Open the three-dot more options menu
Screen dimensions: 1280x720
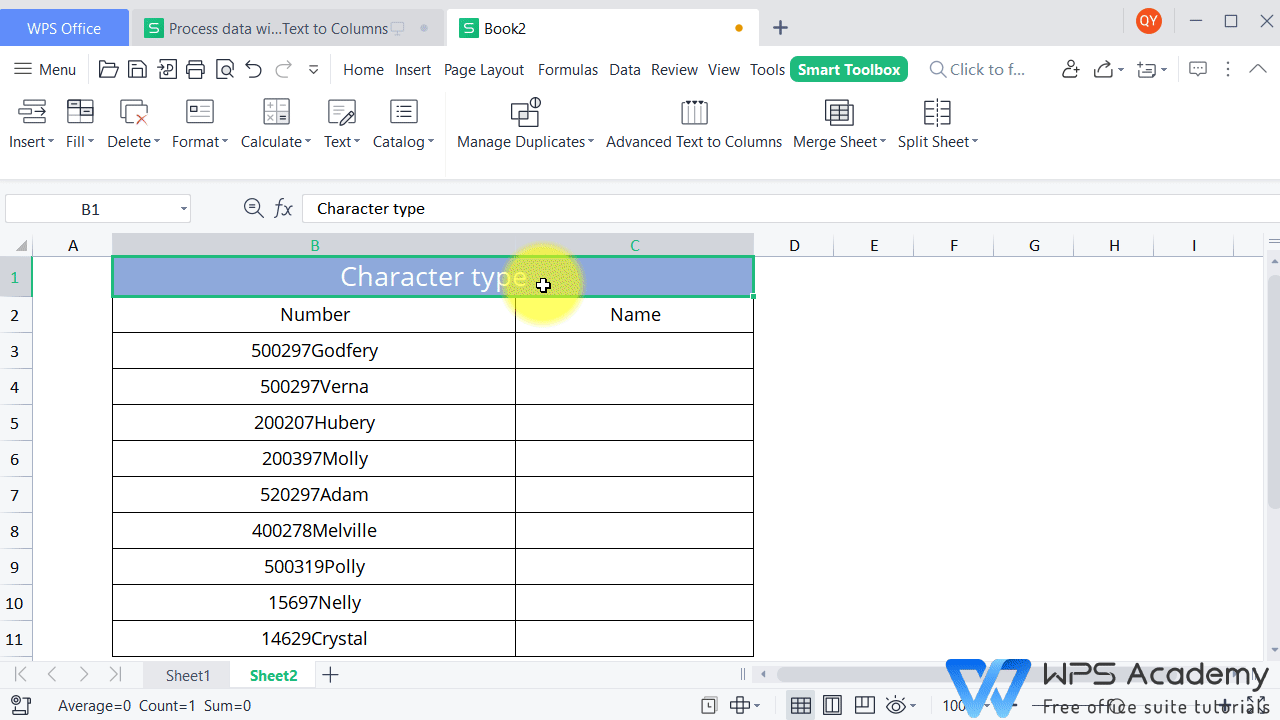click(1228, 69)
